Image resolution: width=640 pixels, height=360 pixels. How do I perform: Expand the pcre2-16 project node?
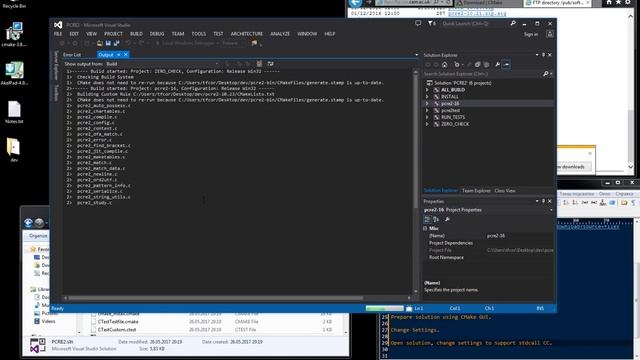[427, 104]
